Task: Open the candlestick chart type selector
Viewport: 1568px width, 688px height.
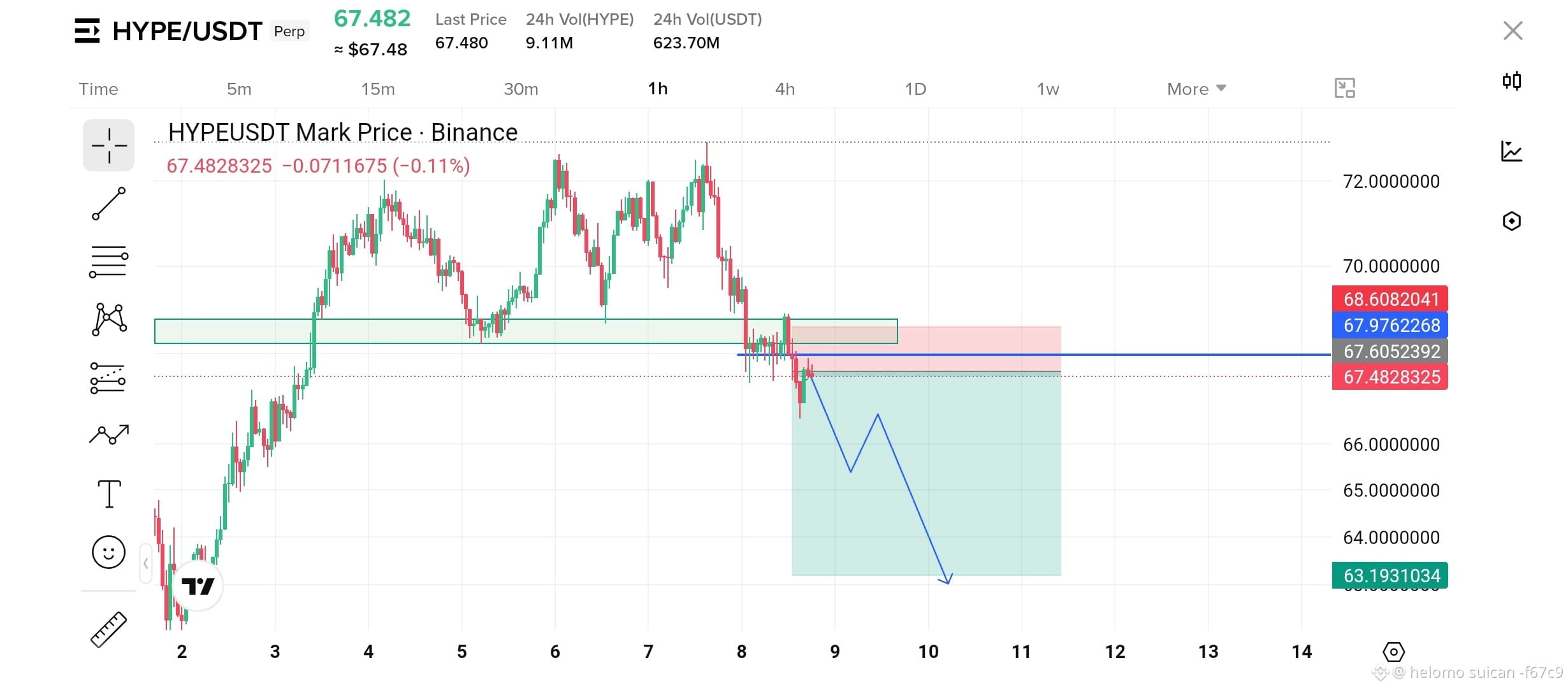Action: (1512, 81)
